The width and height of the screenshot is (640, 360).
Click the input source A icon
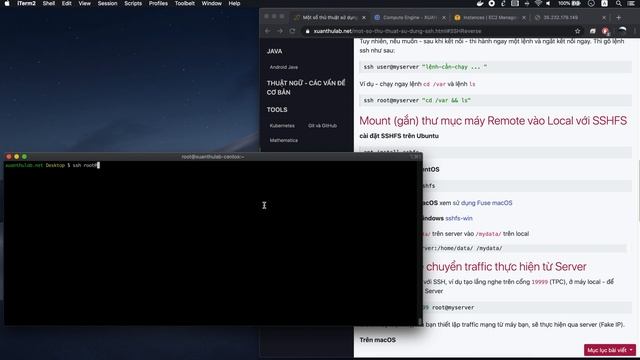tap(604, 4)
